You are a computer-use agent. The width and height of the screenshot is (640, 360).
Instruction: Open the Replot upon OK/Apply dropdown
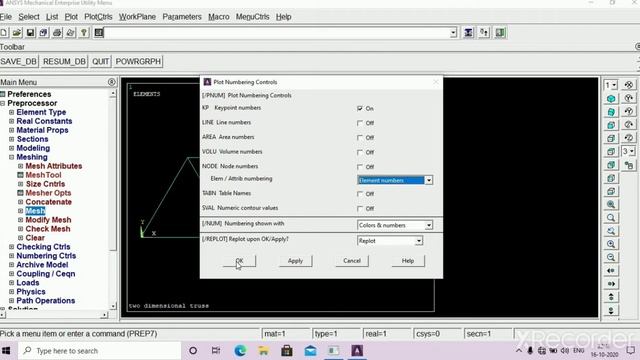[x=419, y=241]
